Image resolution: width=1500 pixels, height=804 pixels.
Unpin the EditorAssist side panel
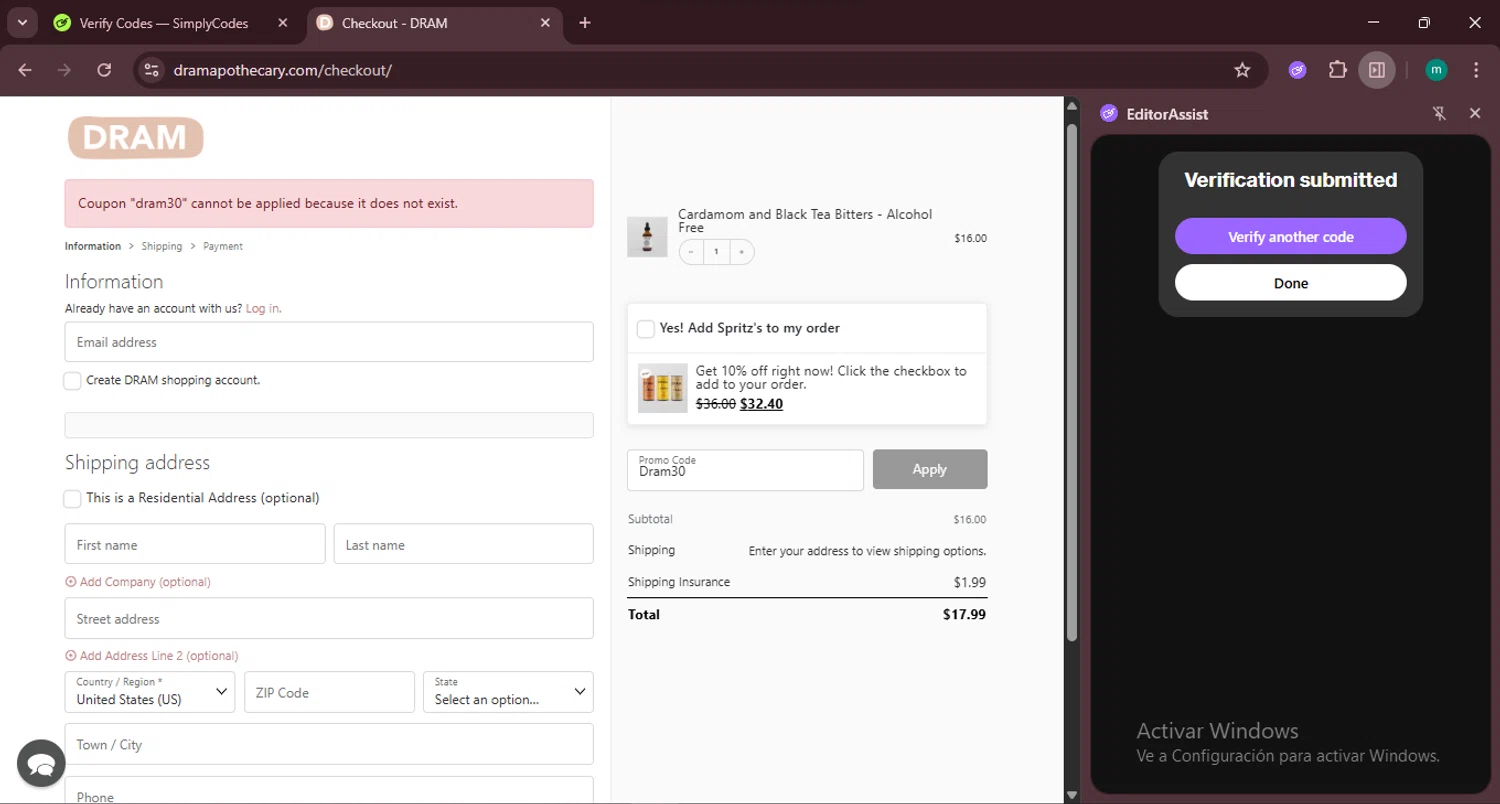pyautogui.click(x=1440, y=114)
